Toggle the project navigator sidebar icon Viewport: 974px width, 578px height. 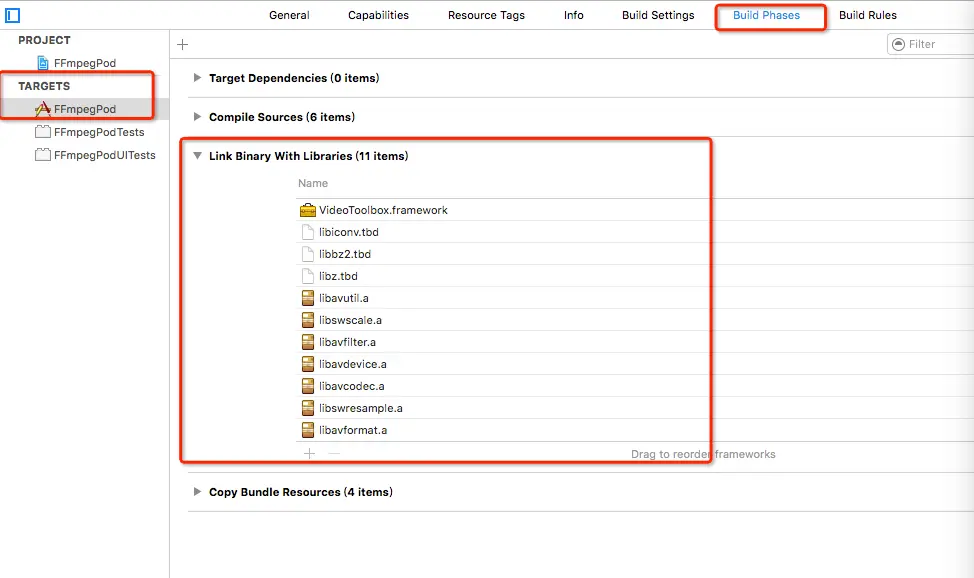(12, 15)
